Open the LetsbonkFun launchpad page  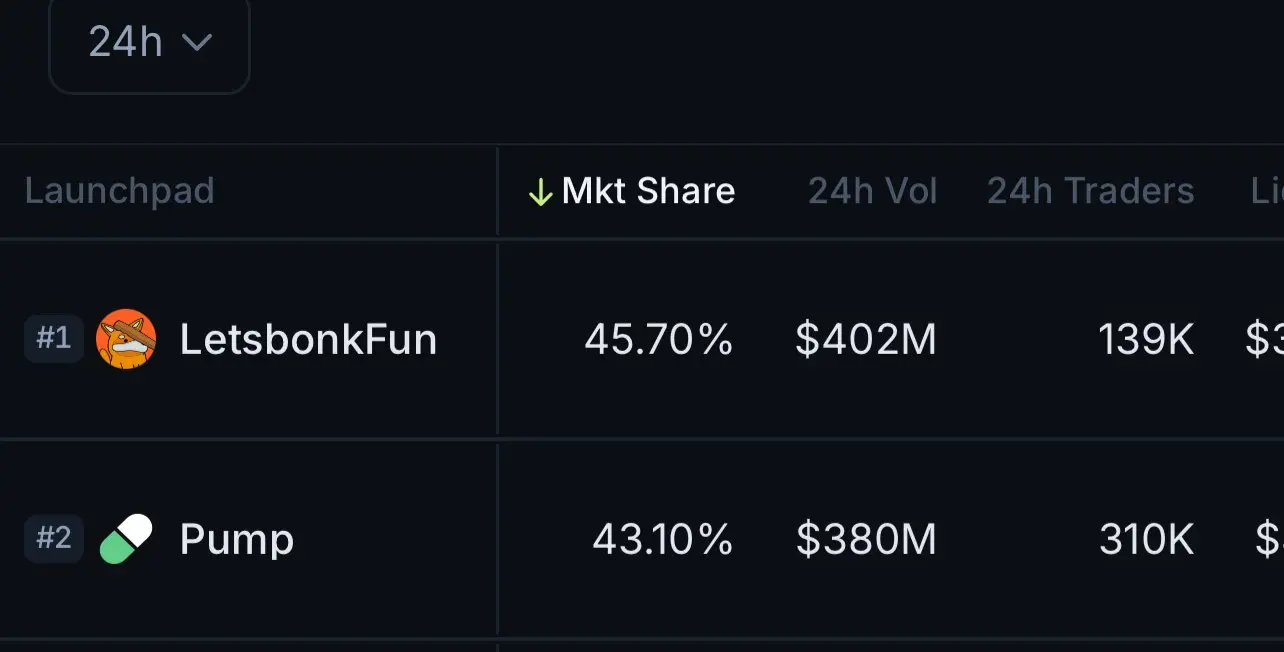coord(307,340)
